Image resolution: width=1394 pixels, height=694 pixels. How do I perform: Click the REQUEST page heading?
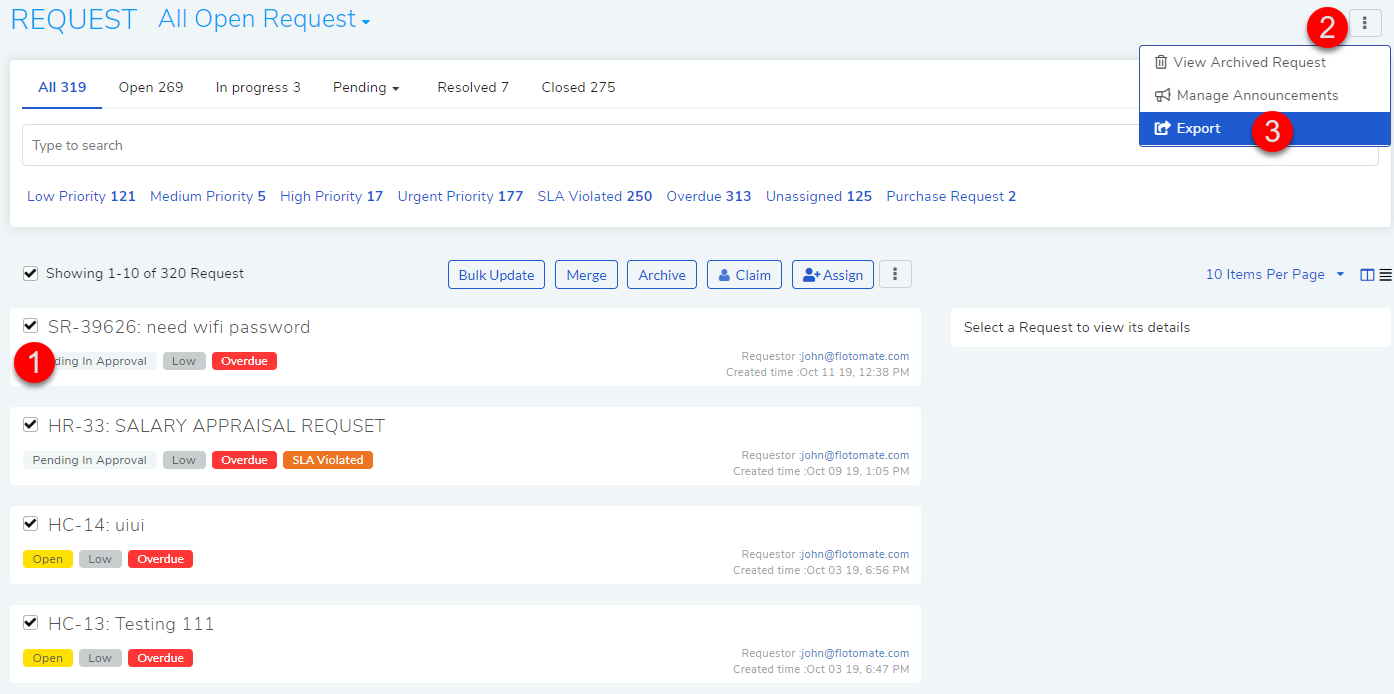[x=74, y=19]
